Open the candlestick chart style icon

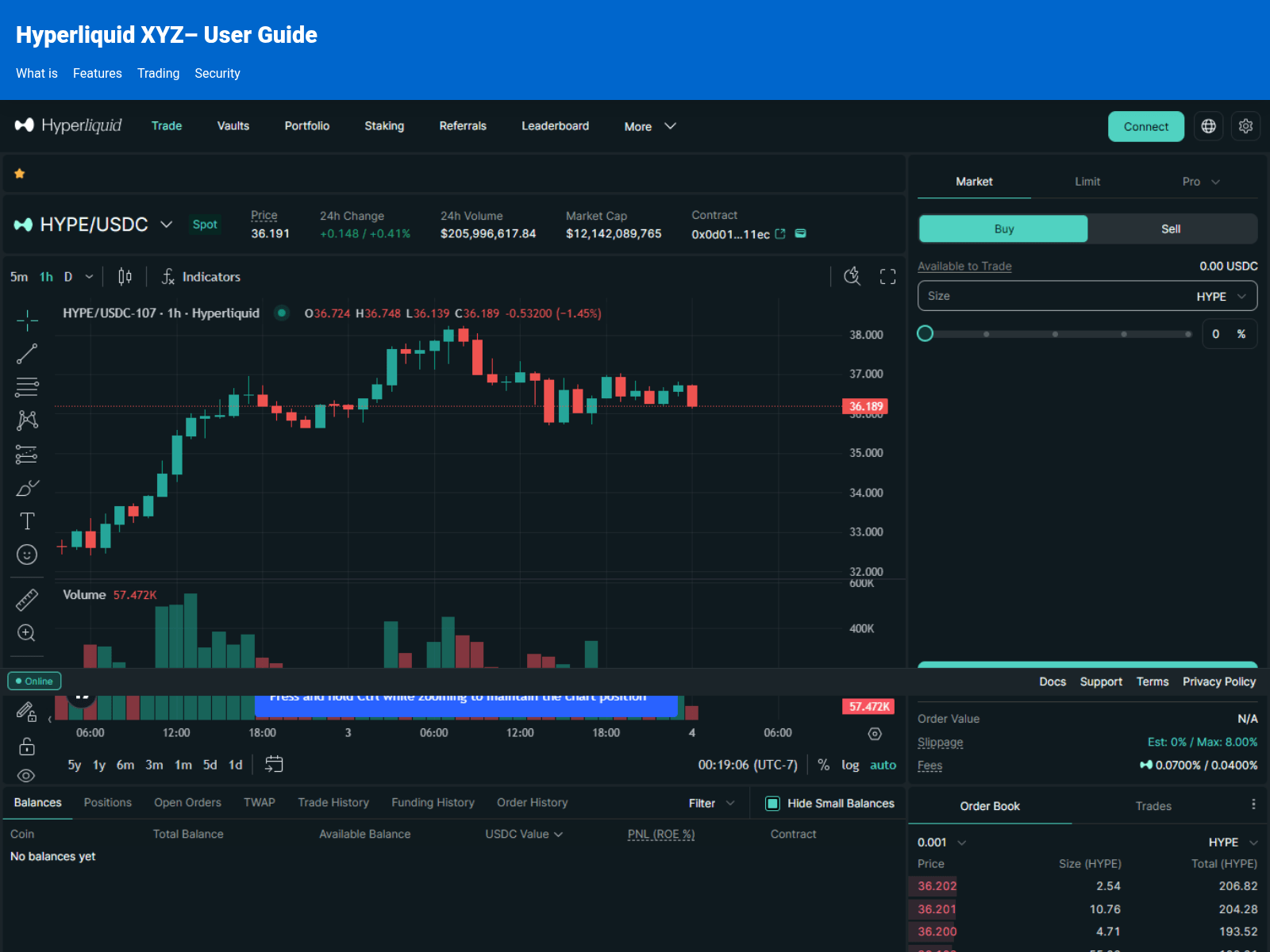pyautogui.click(x=125, y=277)
